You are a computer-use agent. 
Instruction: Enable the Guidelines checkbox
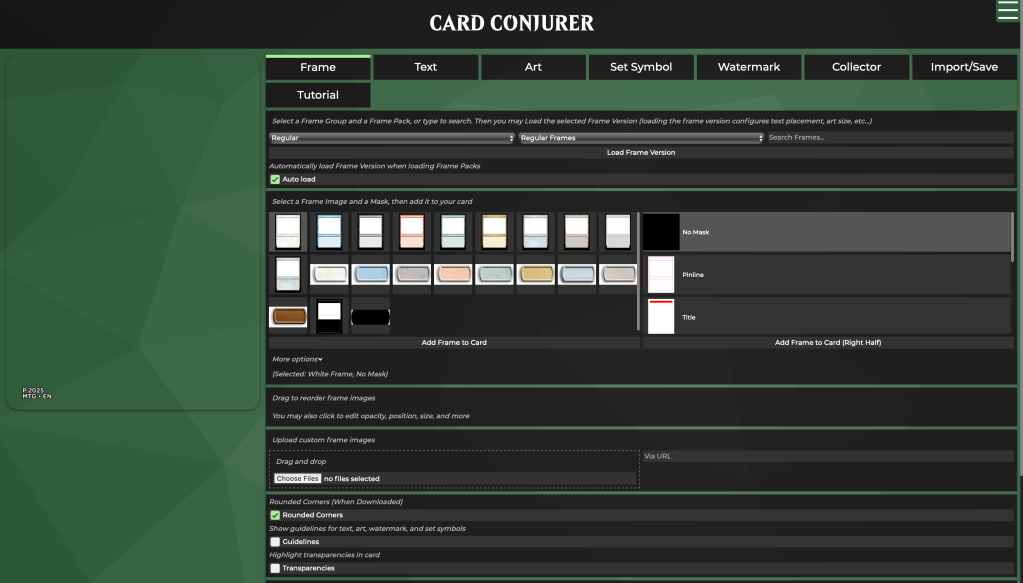click(275, 541)
